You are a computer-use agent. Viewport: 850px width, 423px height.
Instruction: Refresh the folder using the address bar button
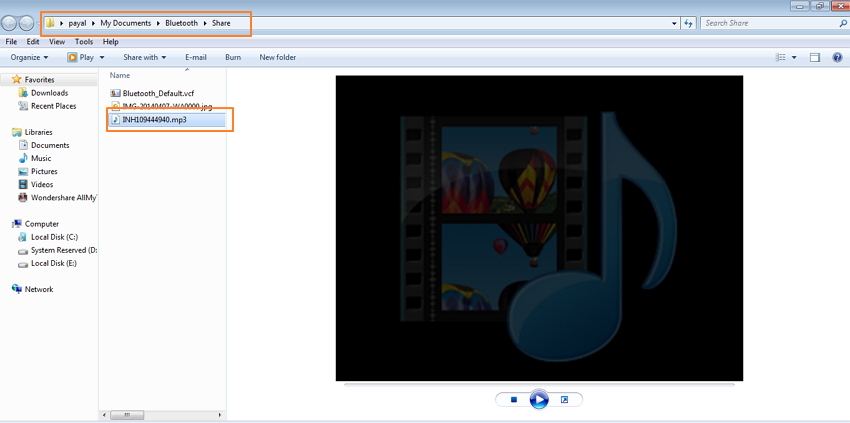coord(688,22)
